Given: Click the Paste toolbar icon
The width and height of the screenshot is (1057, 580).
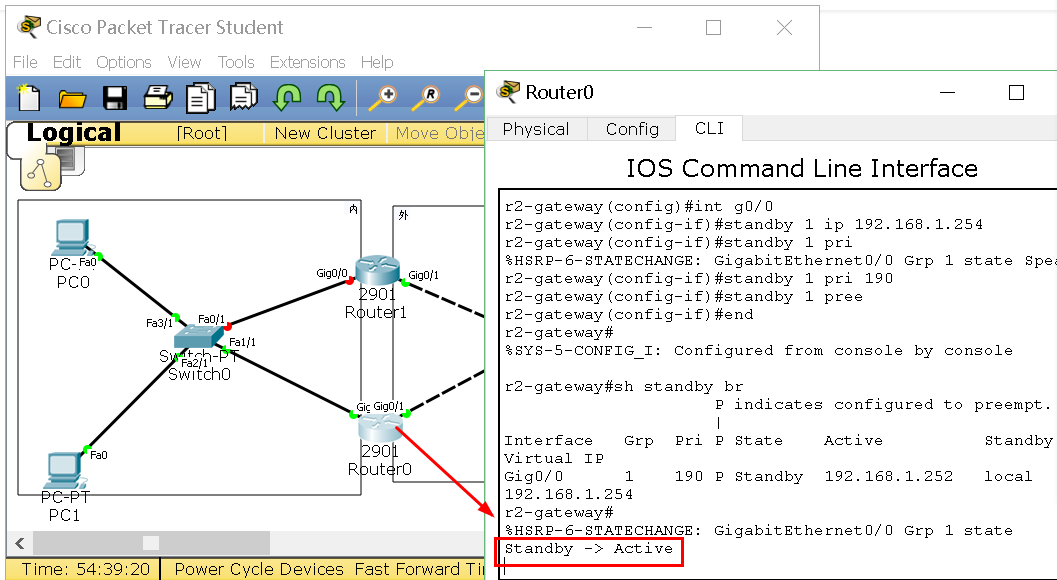Looking at the screenshot, I should (x=243, y=98).
